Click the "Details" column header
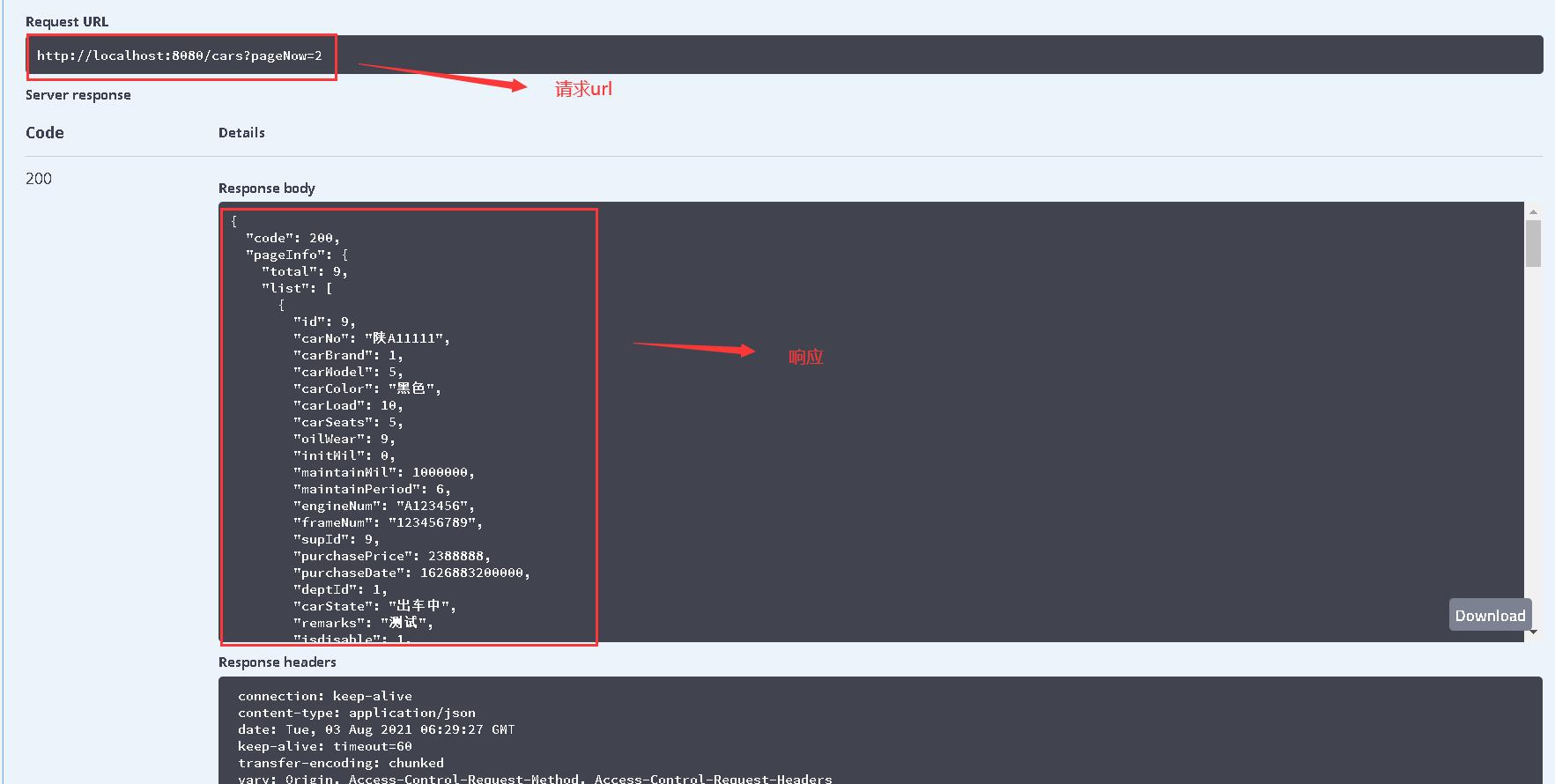1555x784 pixels. [x=241, y=133]
